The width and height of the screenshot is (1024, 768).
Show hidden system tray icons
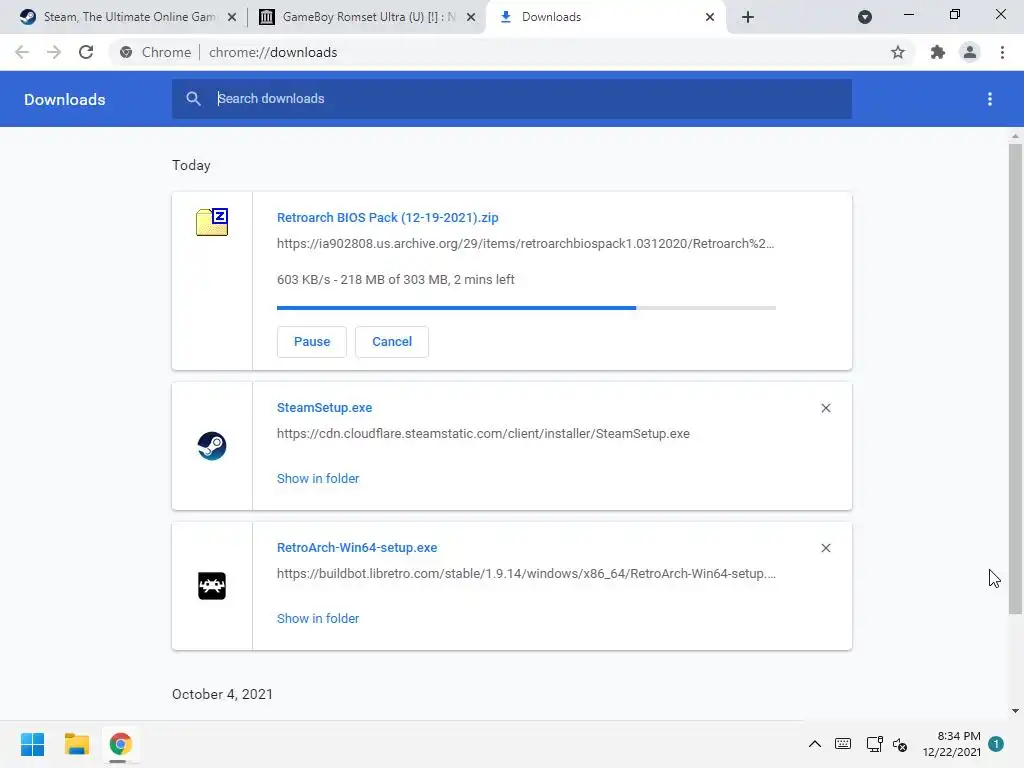[x=815, y=744]
